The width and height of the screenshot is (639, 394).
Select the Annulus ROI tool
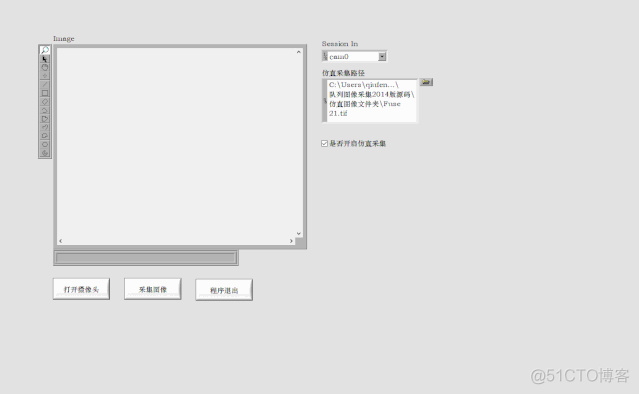pos(45,153)
